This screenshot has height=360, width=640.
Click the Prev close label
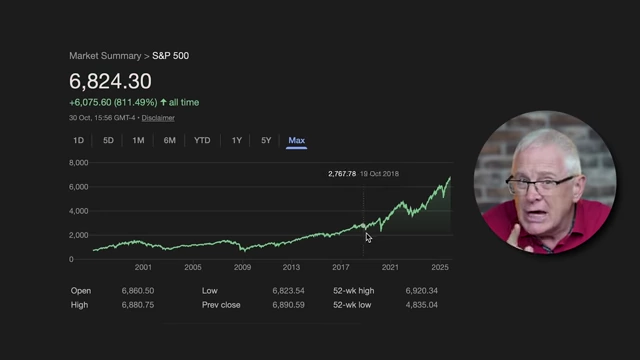[x=221, y=305]
